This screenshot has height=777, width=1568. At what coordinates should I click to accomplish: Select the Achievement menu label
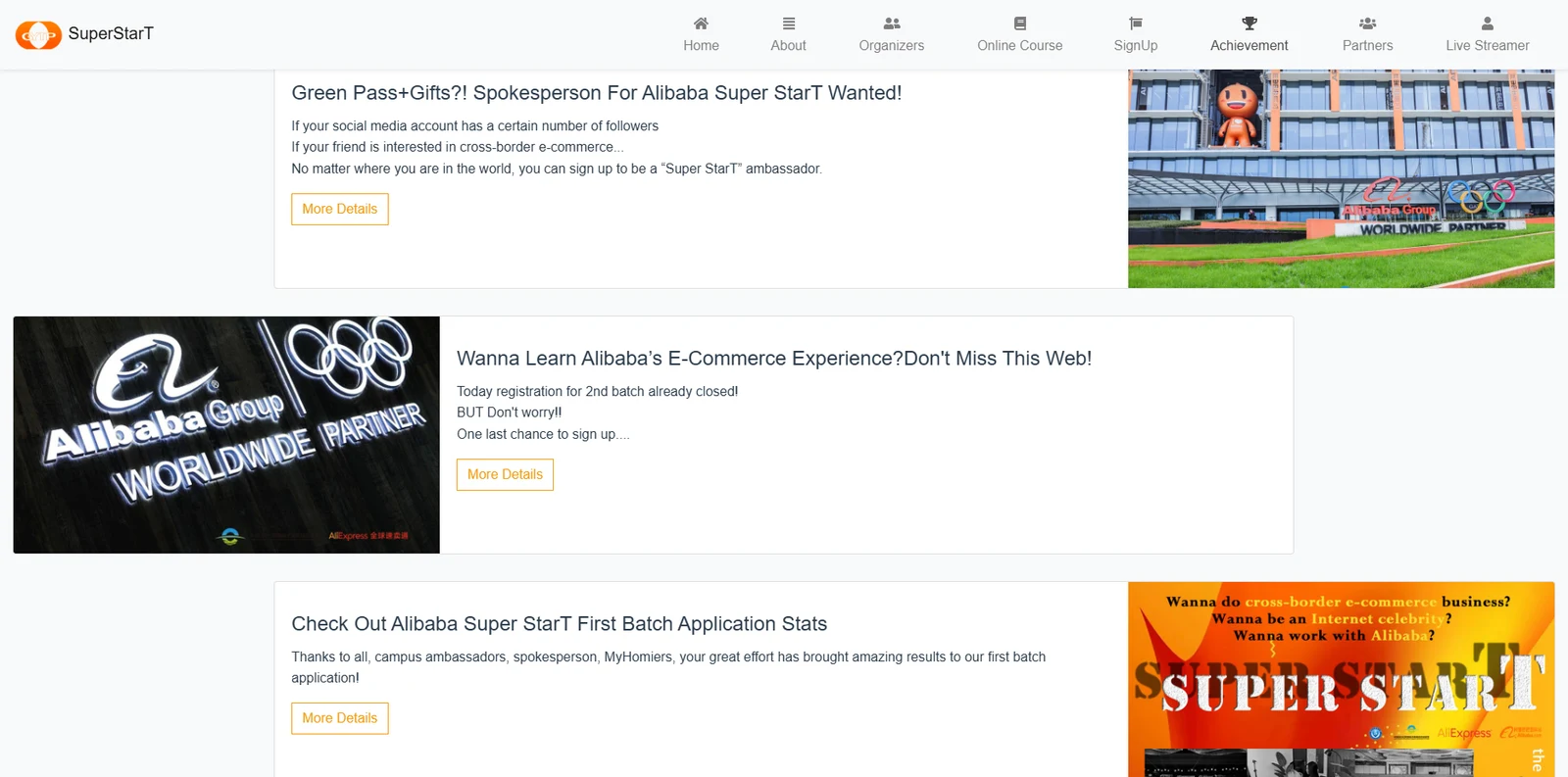[x=1249, y=46]
